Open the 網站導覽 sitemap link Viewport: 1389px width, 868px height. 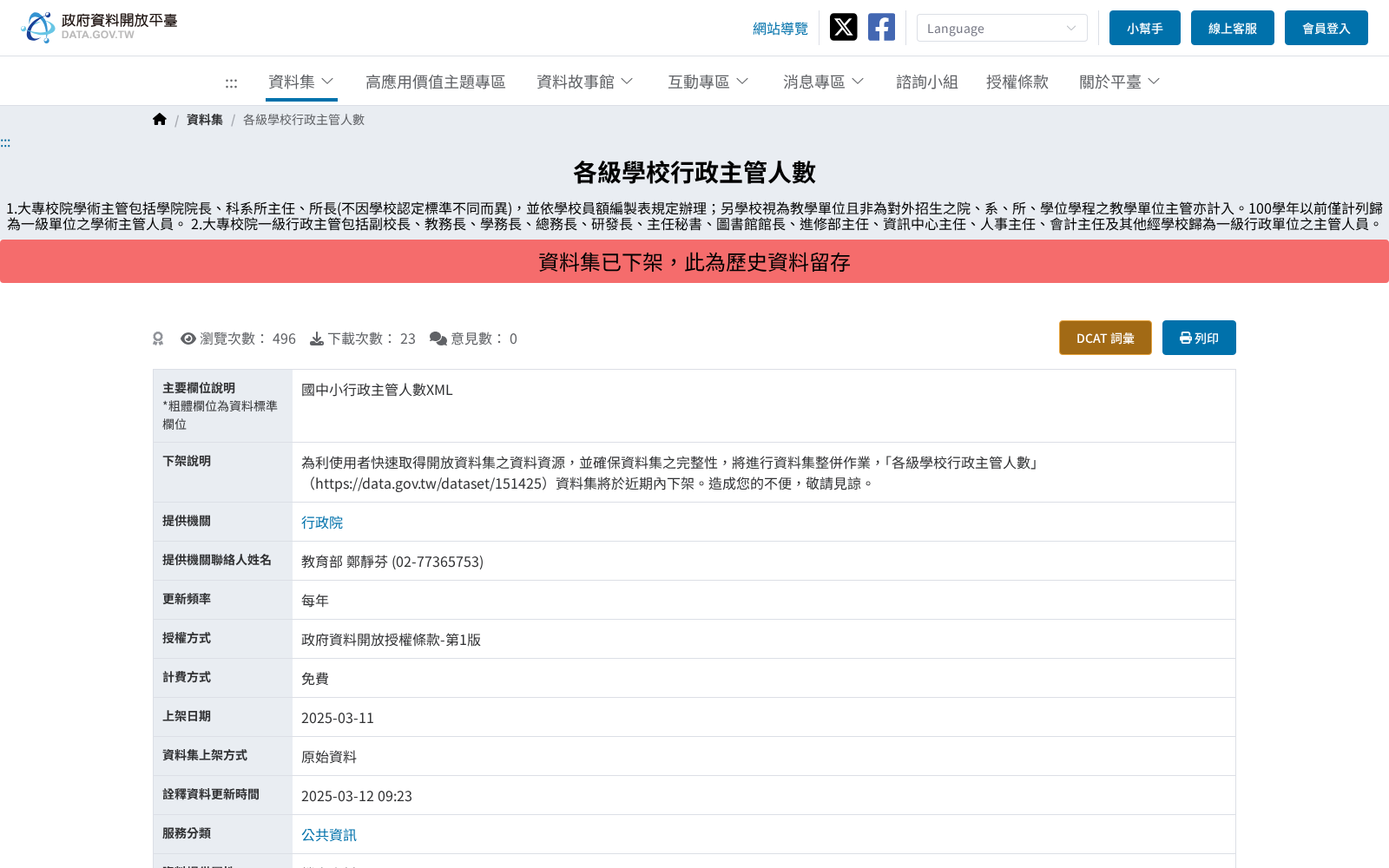[780, 29]
